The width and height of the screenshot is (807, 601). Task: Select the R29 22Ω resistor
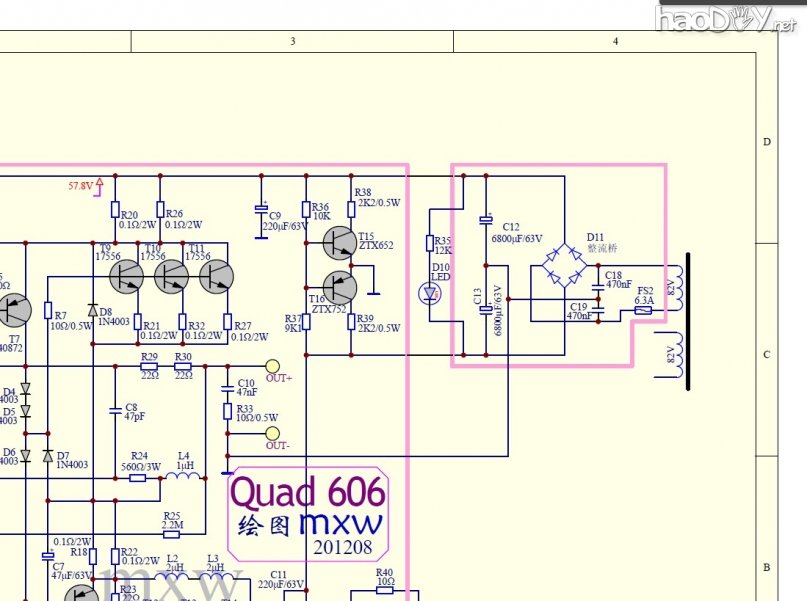point(149,368)
